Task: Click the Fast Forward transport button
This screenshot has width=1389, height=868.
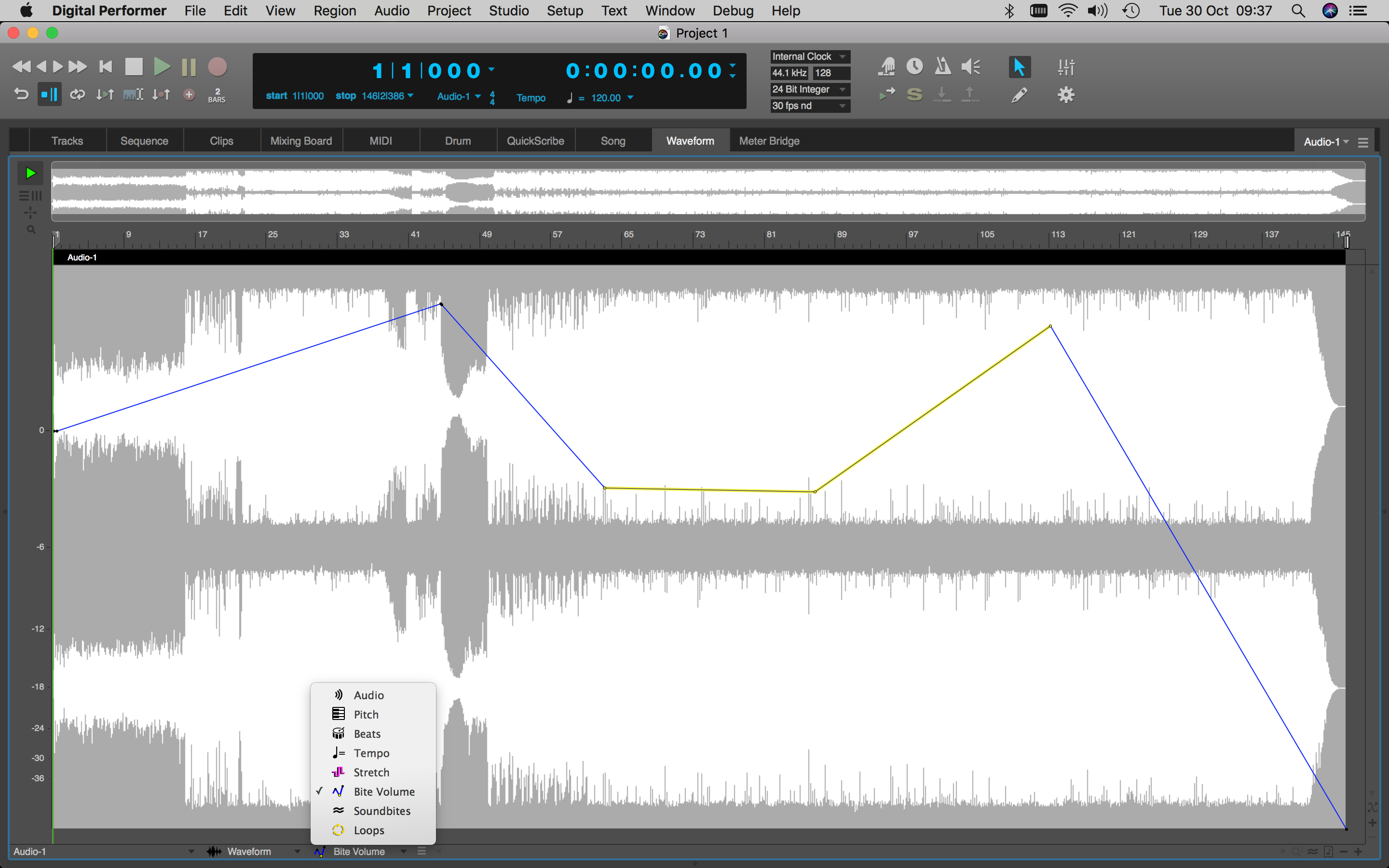Action: click(x=78, y=67)
